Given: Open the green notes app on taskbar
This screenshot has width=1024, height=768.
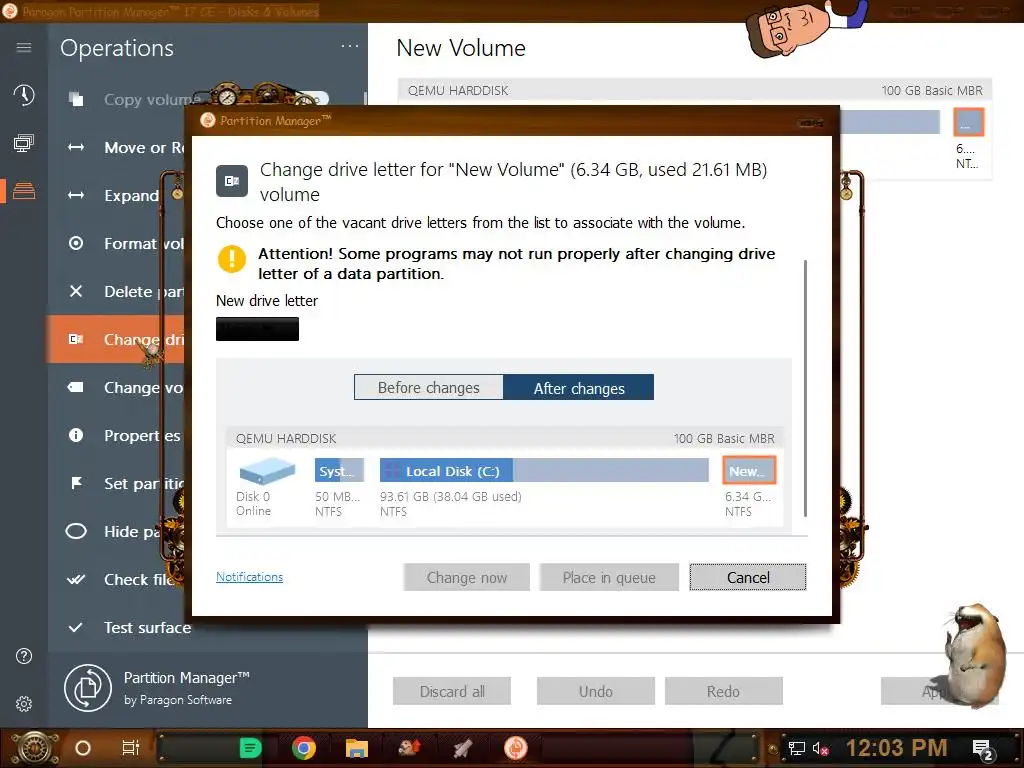Looking at the screenshot, I should (250, 748).
